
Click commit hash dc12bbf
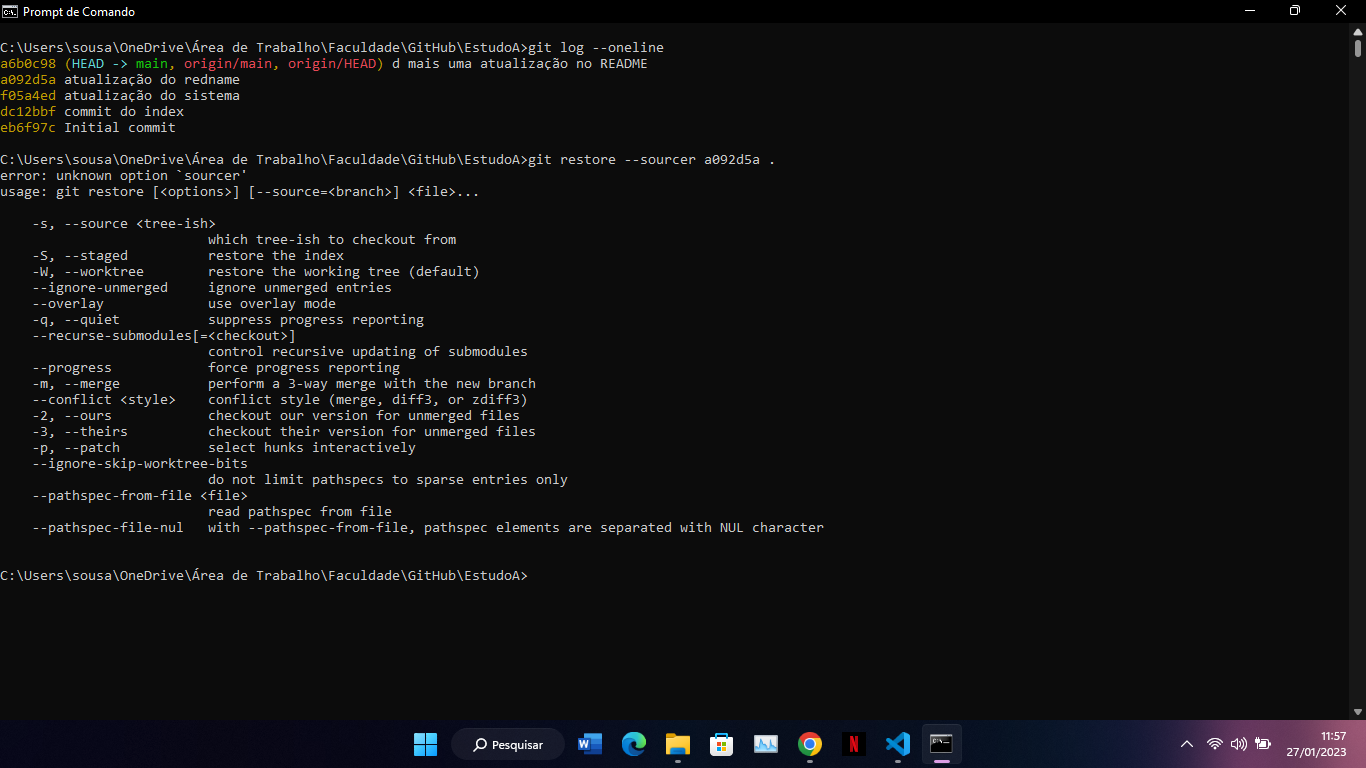click(x=28, y=112)
